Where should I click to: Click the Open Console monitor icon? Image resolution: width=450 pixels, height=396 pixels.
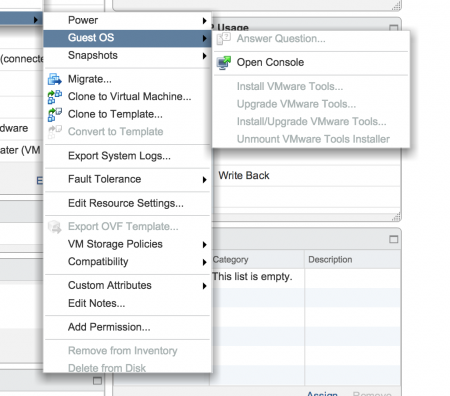point(224,63)
